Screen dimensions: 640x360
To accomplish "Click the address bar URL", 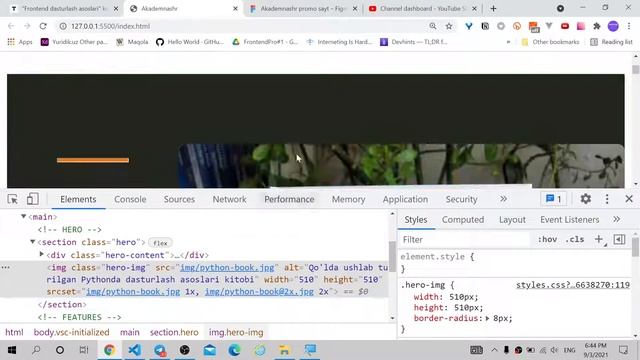I will click(x=111, y=26).
